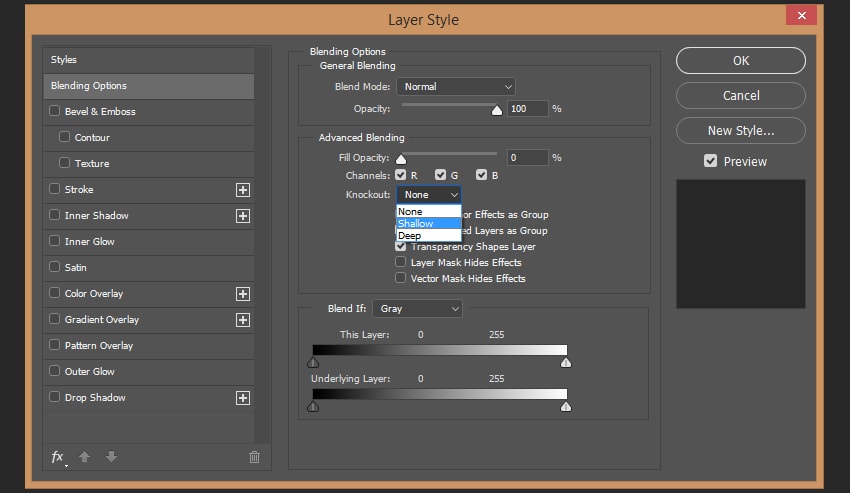850x493 pixels.
Task: Add another Gradient Overlay with plus icon
Action: point(242,320)
